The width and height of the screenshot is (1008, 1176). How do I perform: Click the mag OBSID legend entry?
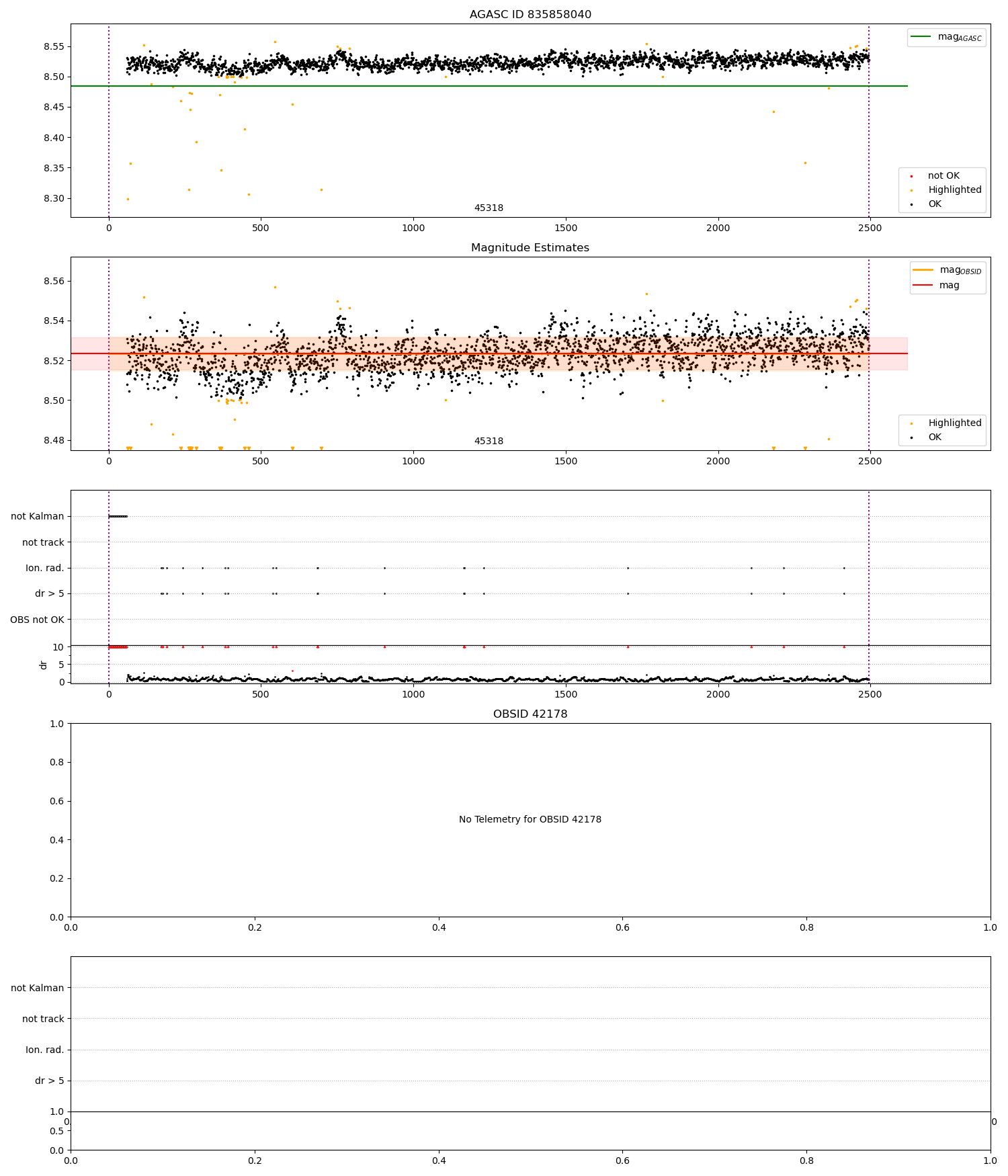tap(948, 270)
